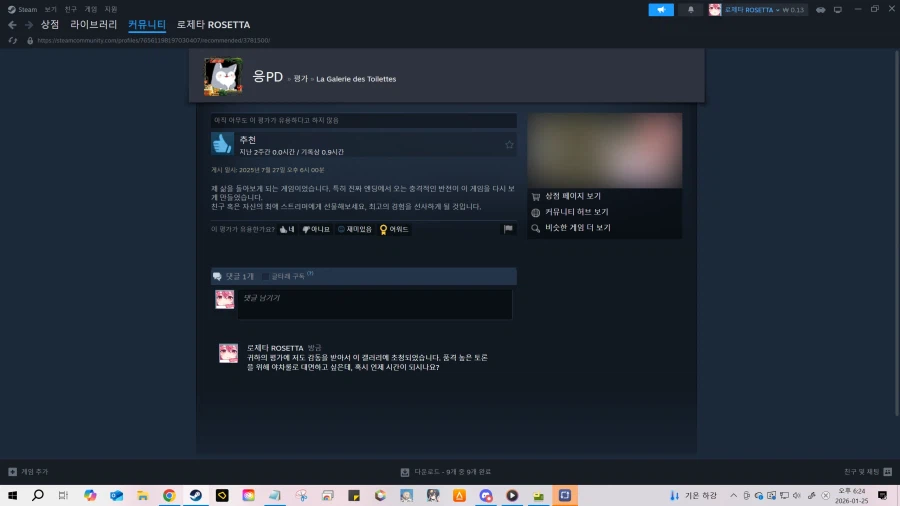
Task: Vote 아니요 (No) on review helpfulness
Action: pos(316,229)
